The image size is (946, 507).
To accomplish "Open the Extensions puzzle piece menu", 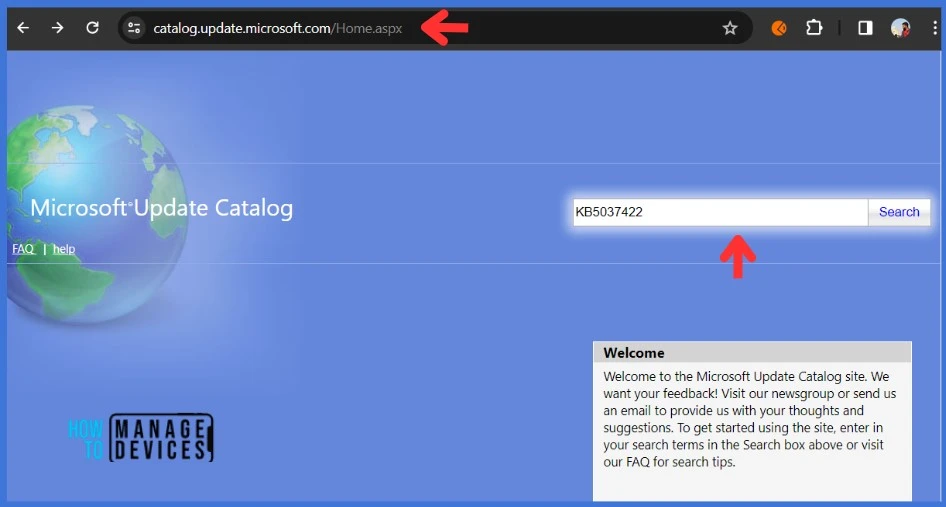I will coord(814,28).
